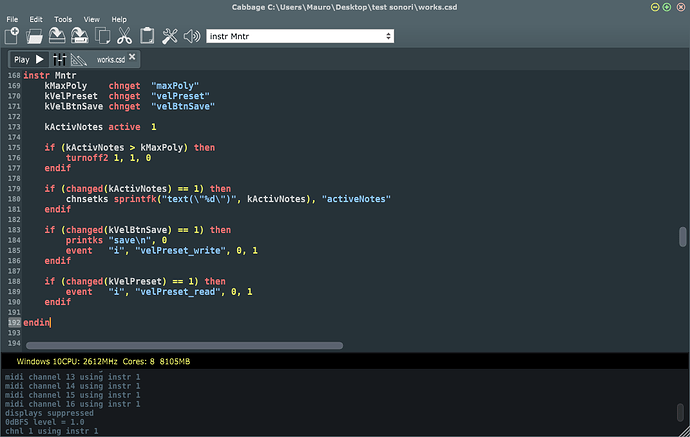The image size is (690, 437).
Task: Click 'displays suppressed' console line
Action: click(49, 413)
